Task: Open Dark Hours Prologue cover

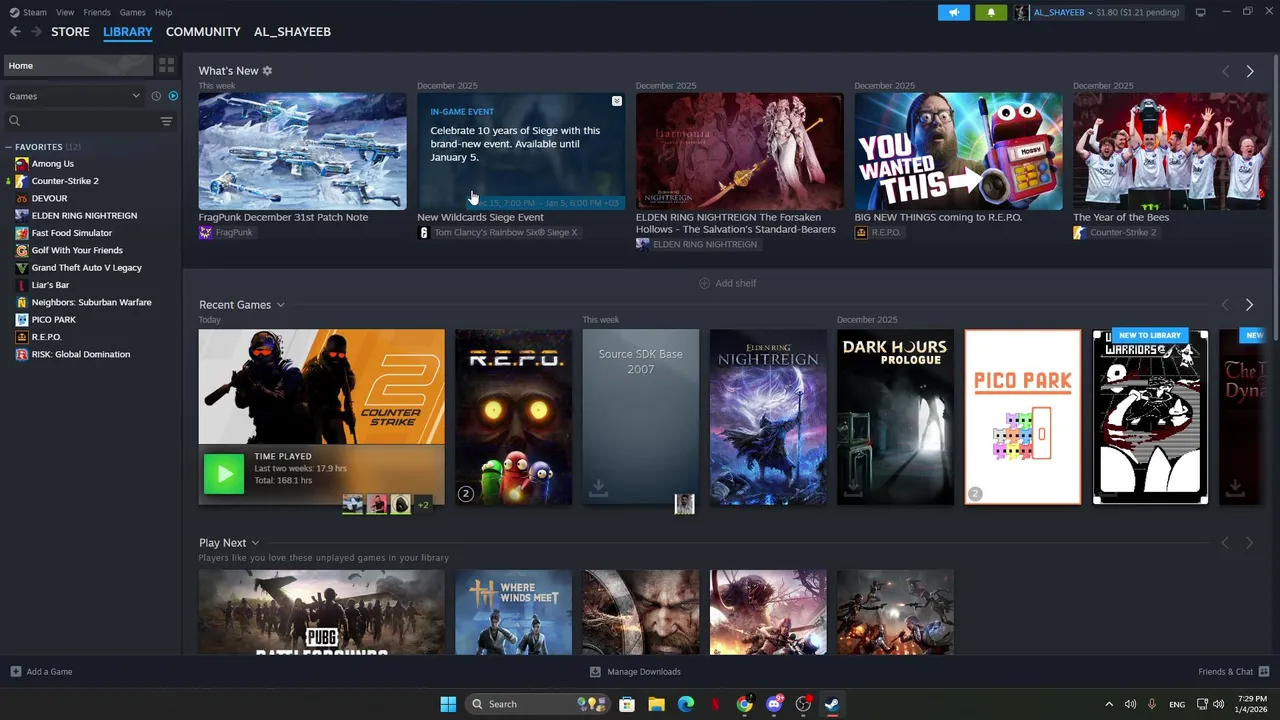Action: tap(895, 417)
